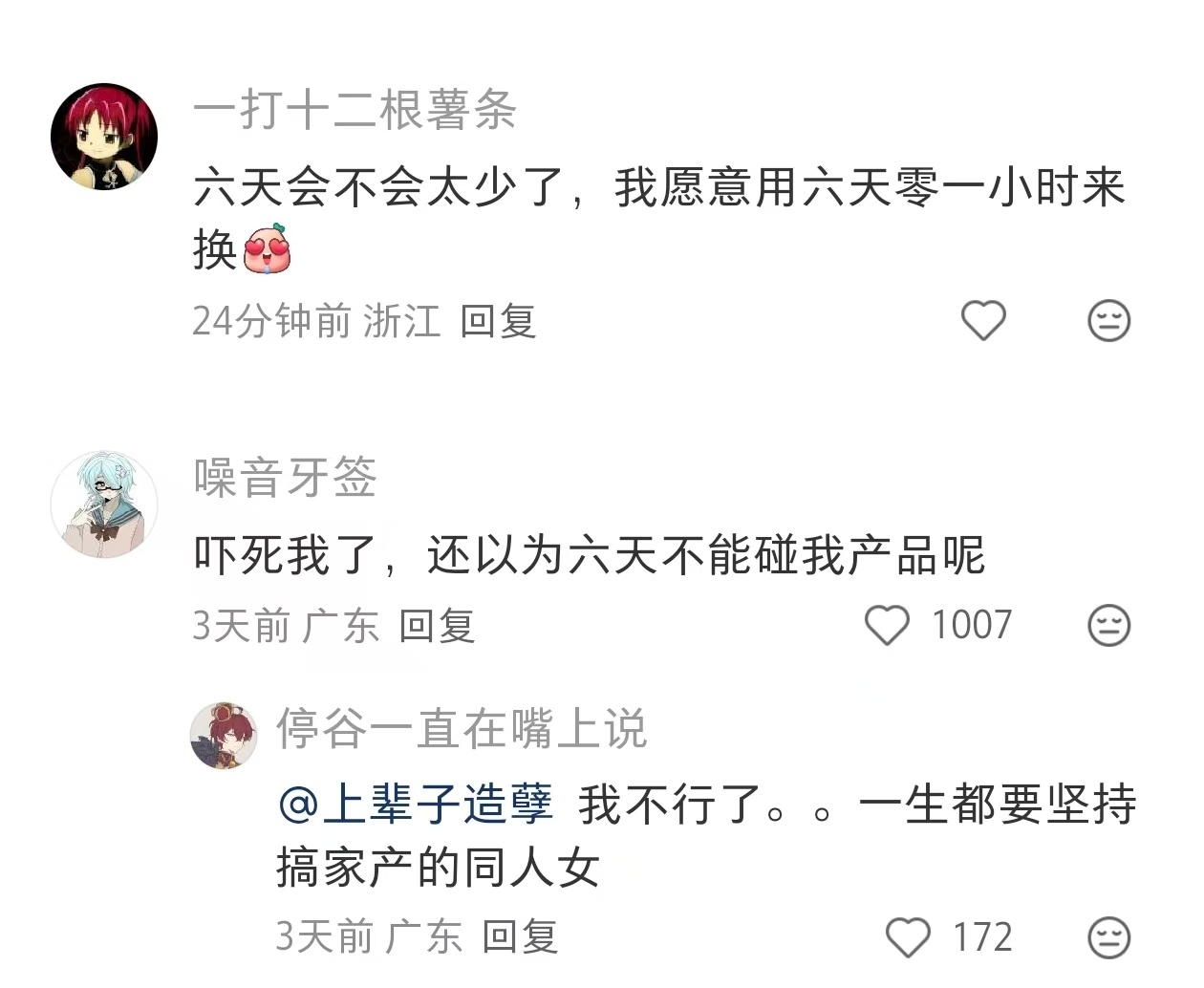Reply to the nested comment by 停谷一直在嘴上说
This screenshot has height=988, width=1204.
click(x=520, y=936)
